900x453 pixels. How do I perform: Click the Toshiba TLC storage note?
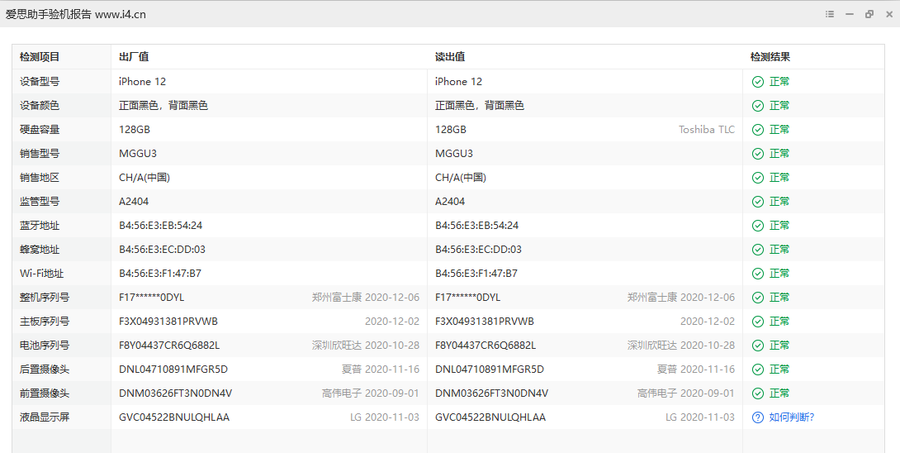point(707,130)
